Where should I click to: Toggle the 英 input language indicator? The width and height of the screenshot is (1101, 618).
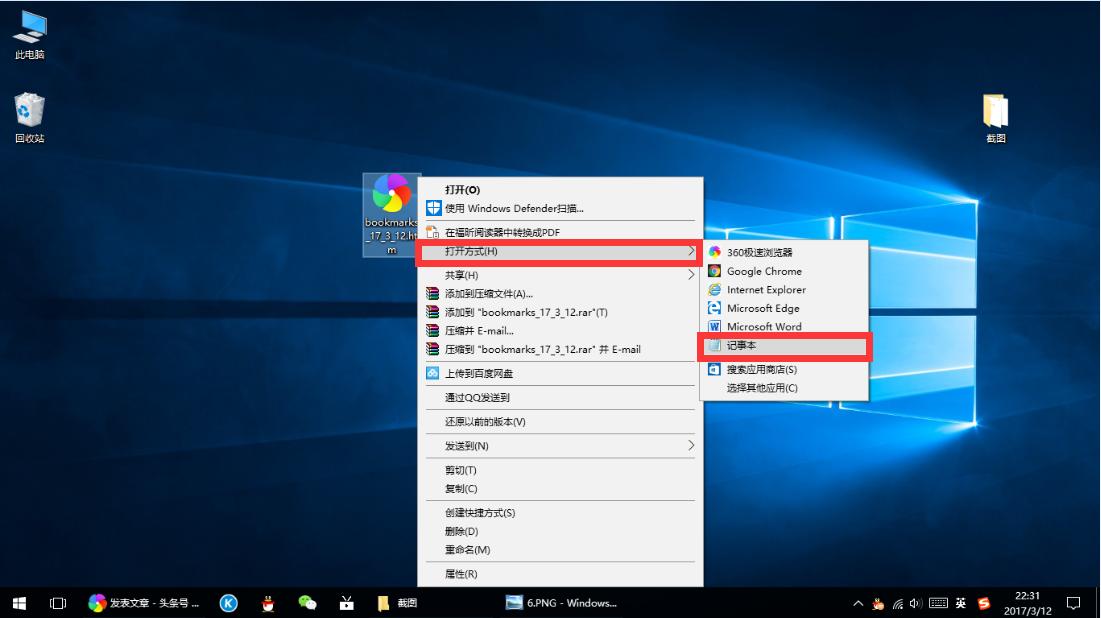(961, 603)
